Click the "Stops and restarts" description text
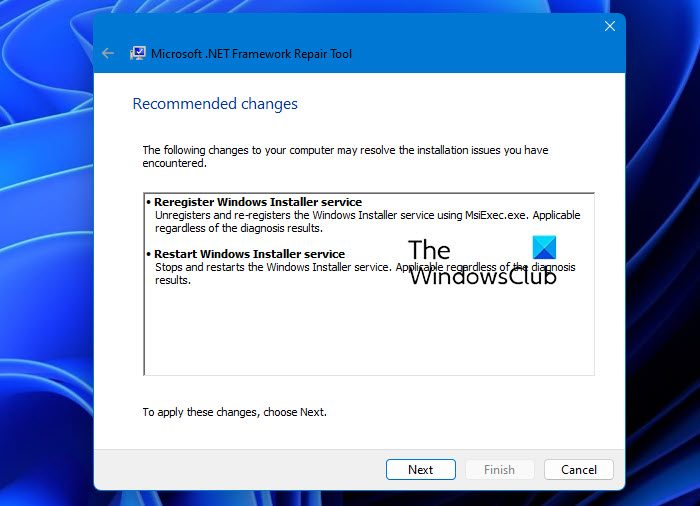 point(365,273)
